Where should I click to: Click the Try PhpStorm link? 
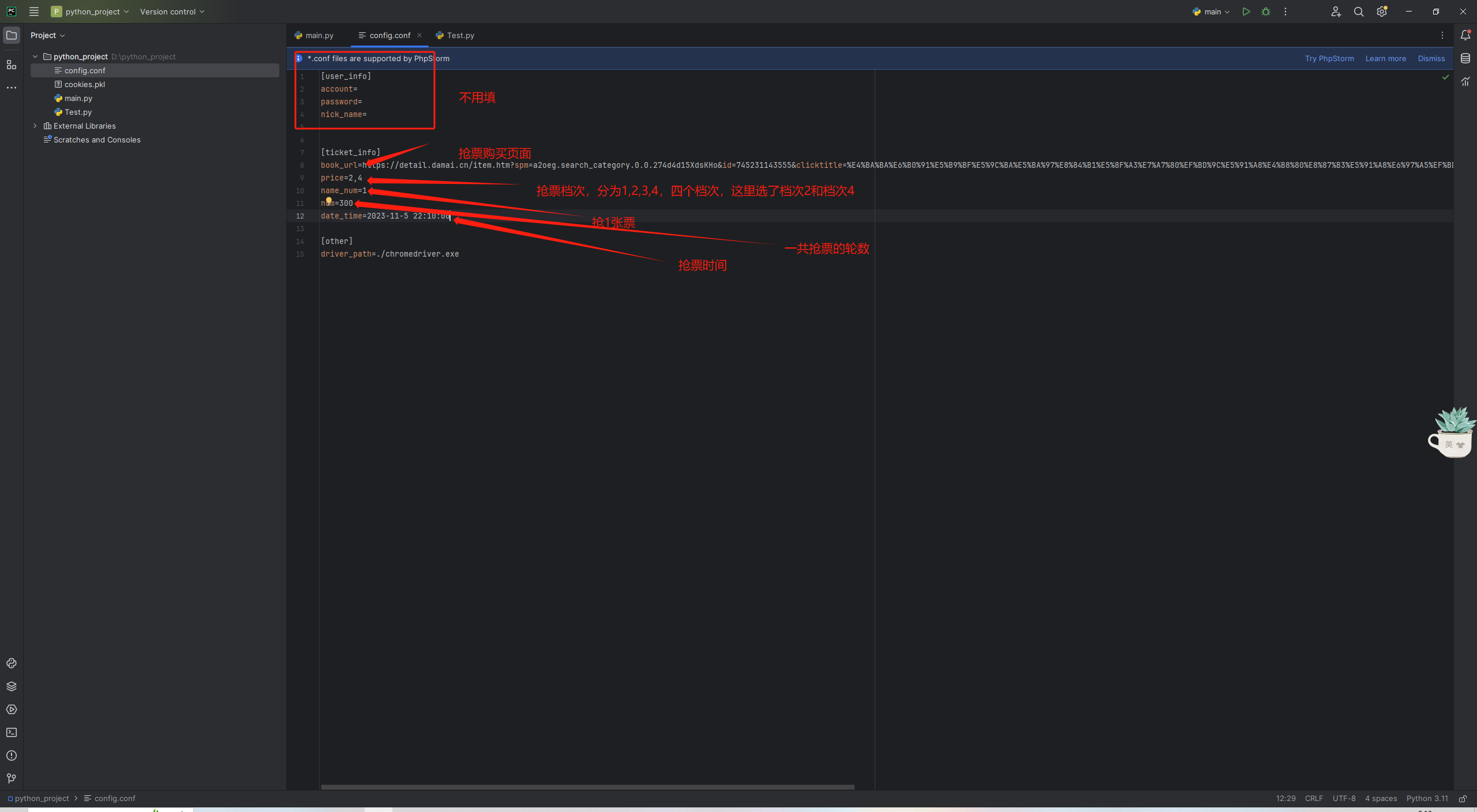pyautogui.click(x=1329, y=58)
